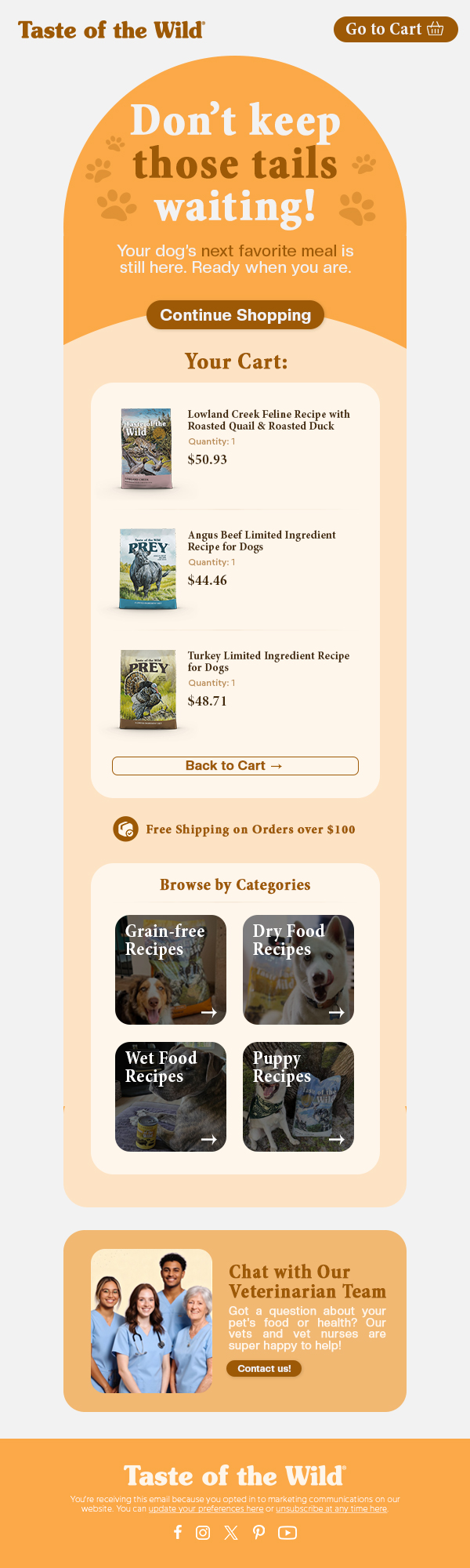Click the Facebook icon in footer

[178, 1532]
